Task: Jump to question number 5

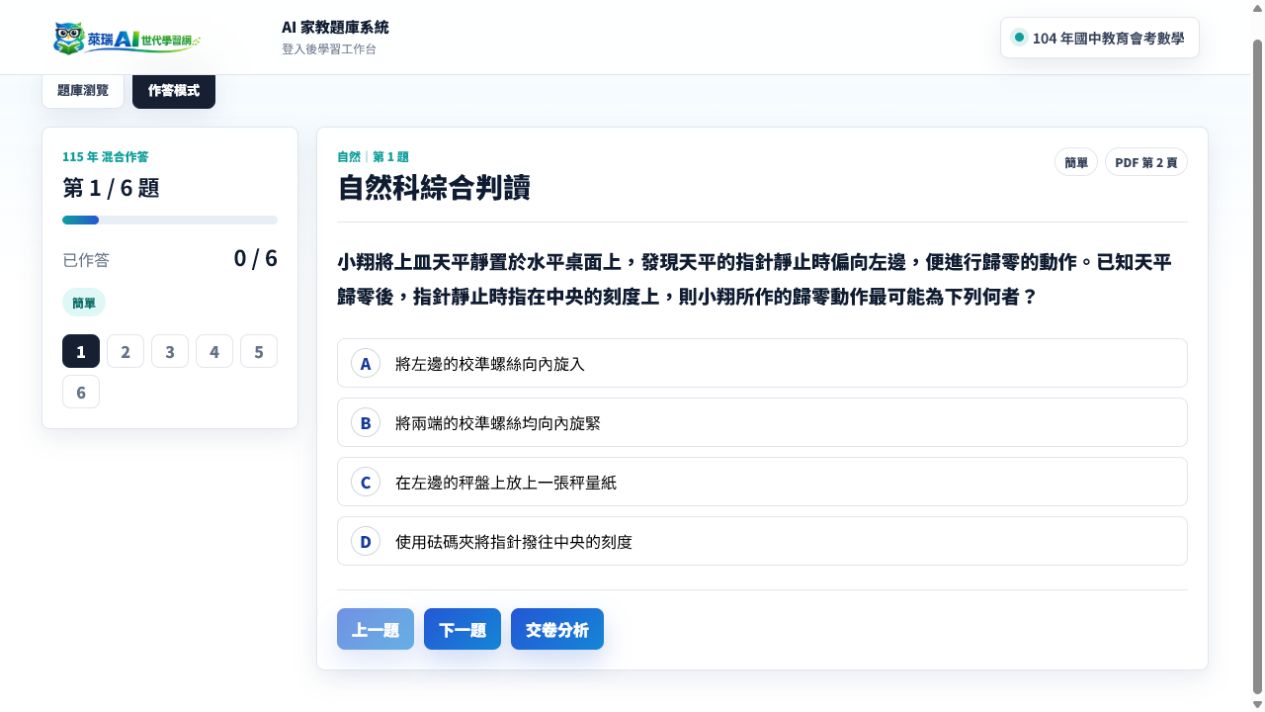Action: pos(259,351)
